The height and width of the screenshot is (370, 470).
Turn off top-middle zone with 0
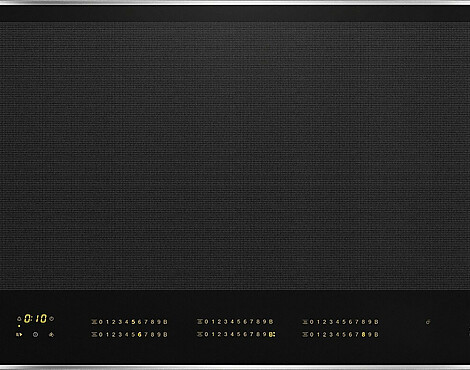[x=206, y=322]
